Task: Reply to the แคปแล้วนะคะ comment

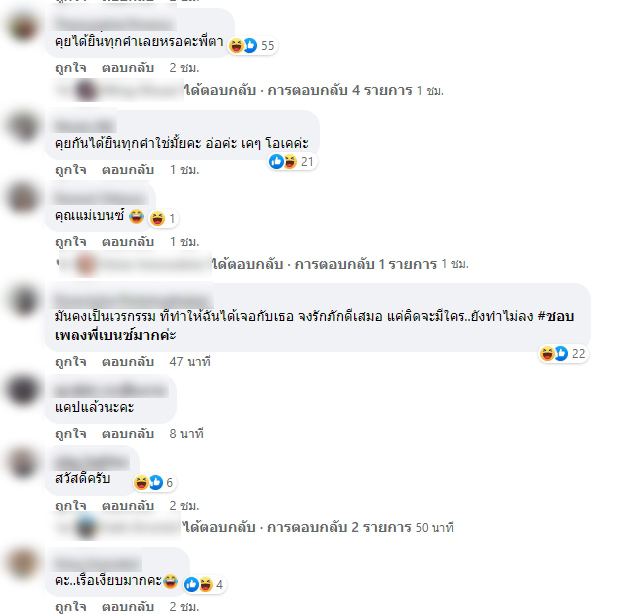Action: click(x=128, y=434)
